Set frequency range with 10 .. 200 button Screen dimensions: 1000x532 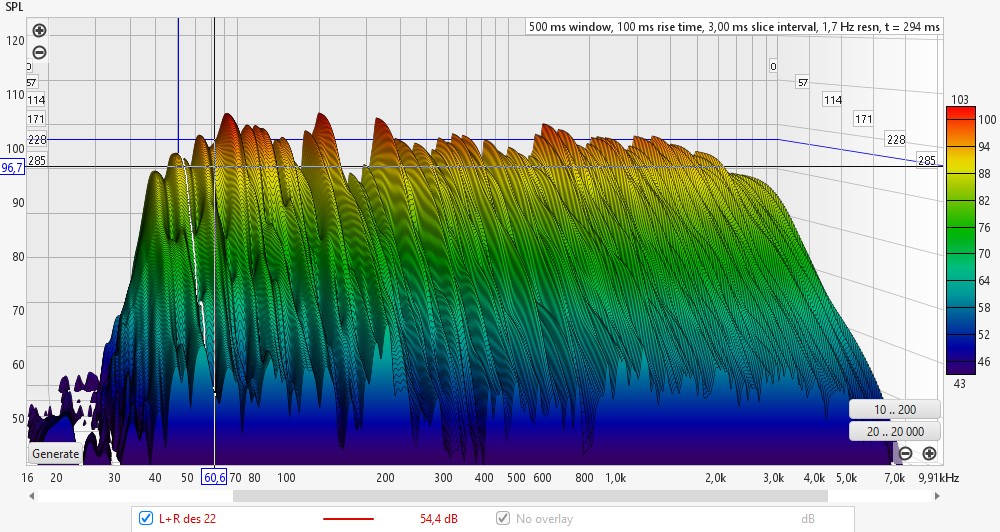(894, 410)
